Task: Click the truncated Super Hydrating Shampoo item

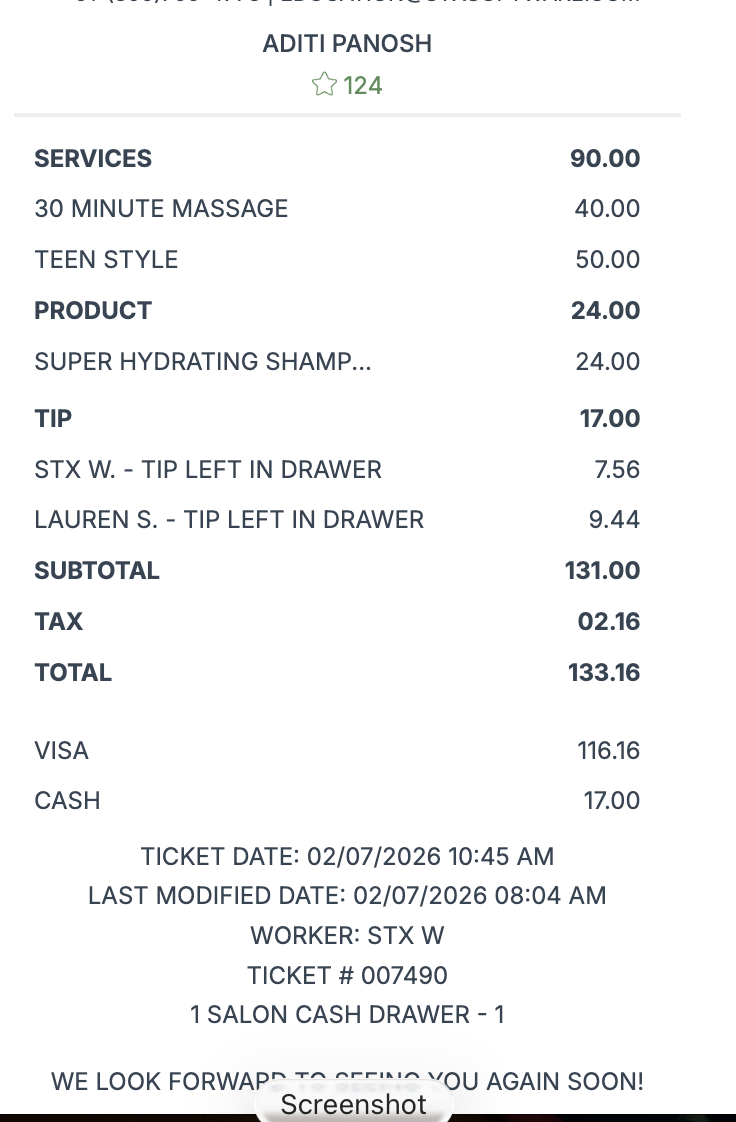Action: pos(202,362)
